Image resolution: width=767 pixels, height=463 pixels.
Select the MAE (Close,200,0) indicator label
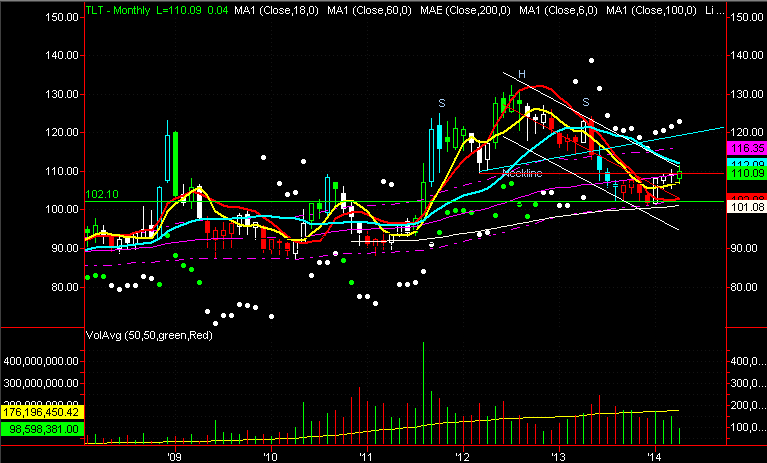(x=465, y=10)
